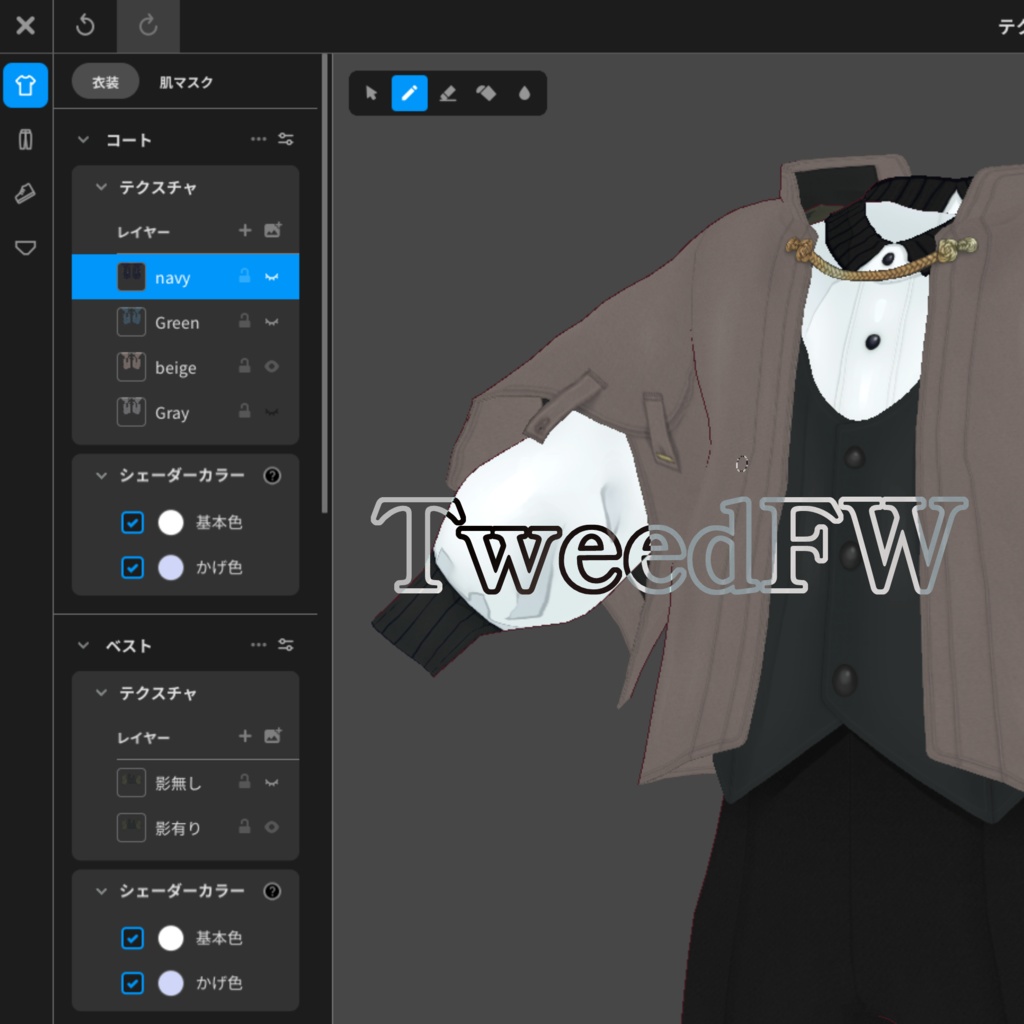Toggle lock on 影無し layer
This screenshot has width=1024, height=1024.
(244, 782)
